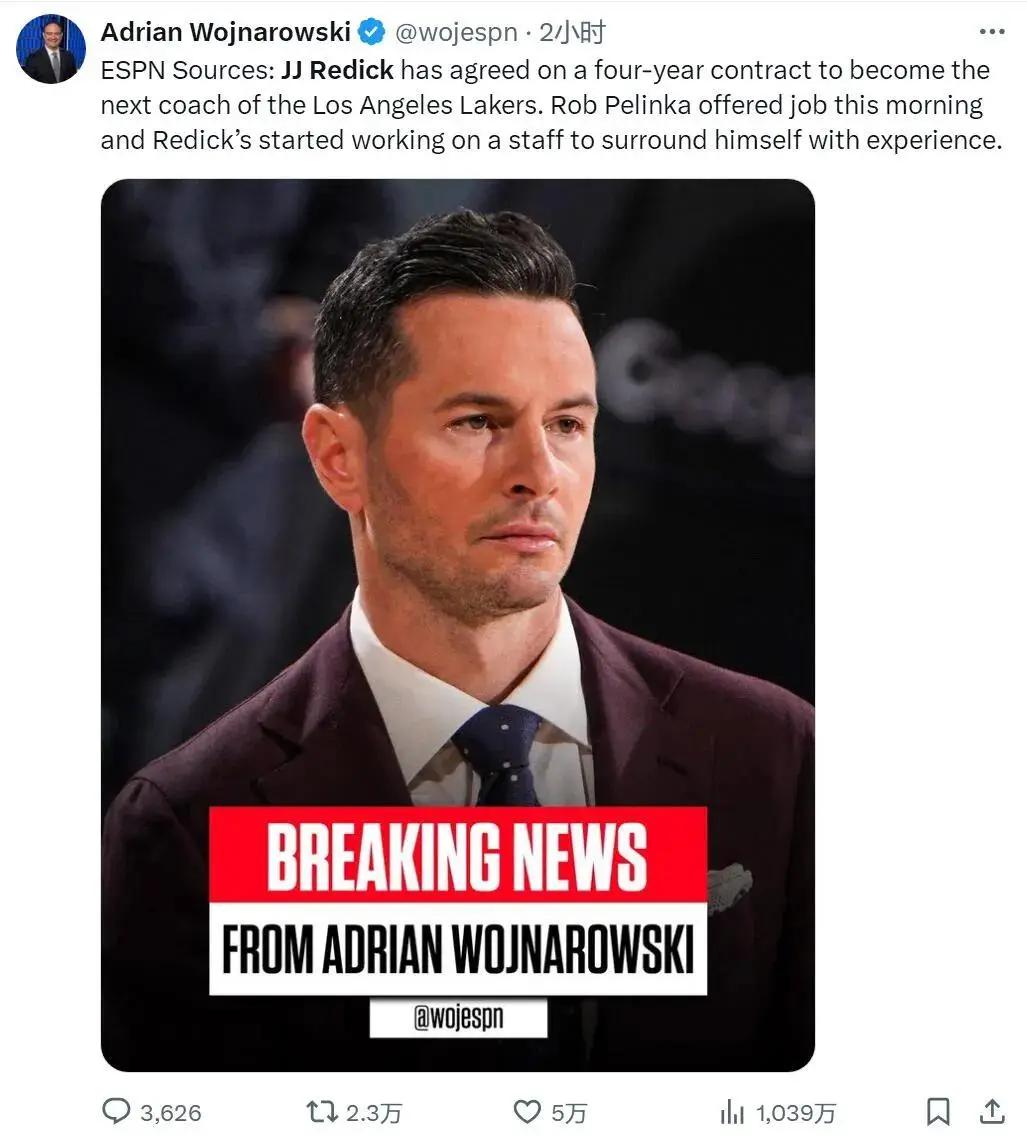Open the three-dot more options menu
1027x1145 pixels.
point(991,31)
